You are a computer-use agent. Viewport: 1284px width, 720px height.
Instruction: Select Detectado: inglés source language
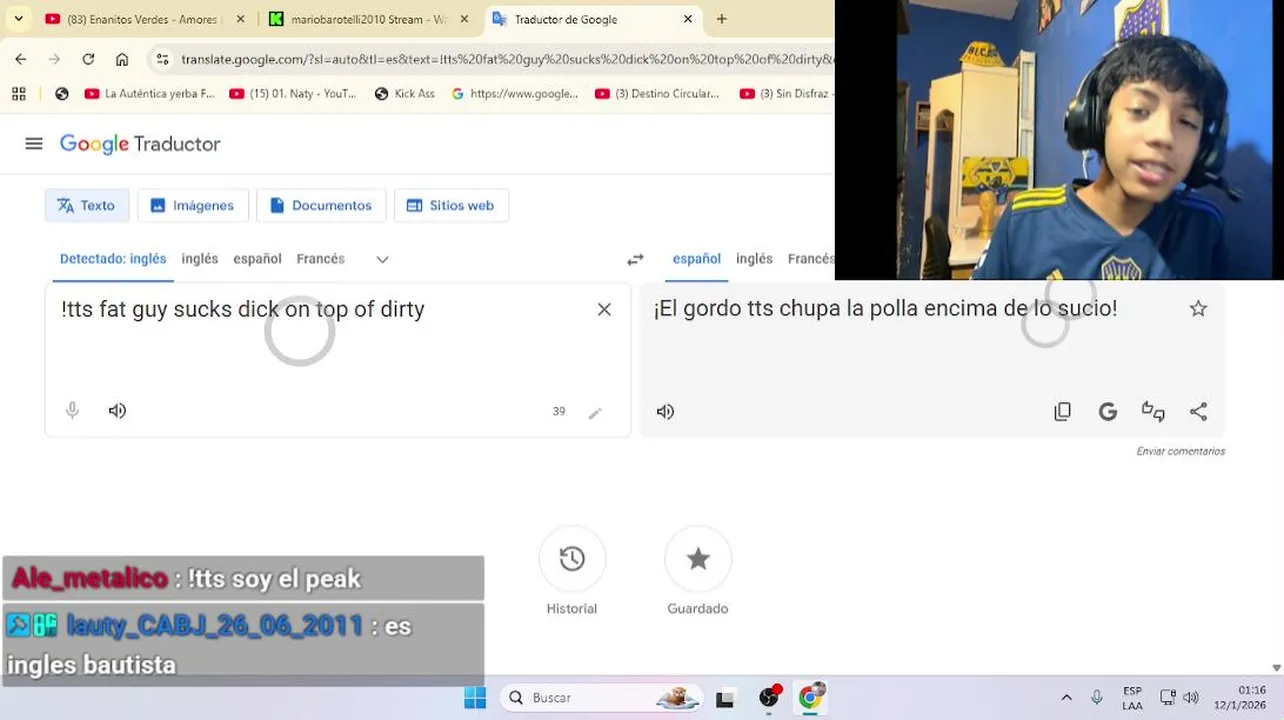(x=113, y=259)
